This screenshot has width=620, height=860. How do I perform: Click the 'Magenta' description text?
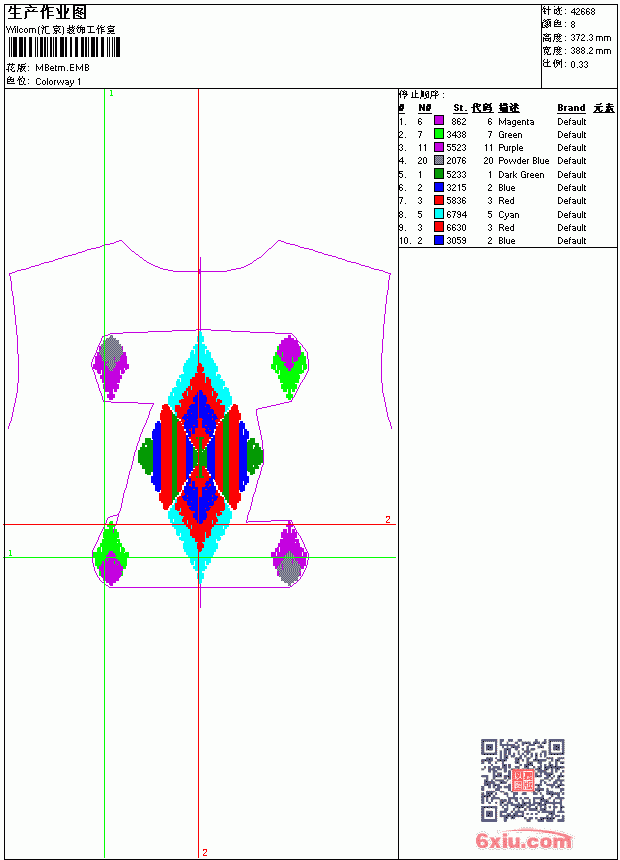[516, 121]
